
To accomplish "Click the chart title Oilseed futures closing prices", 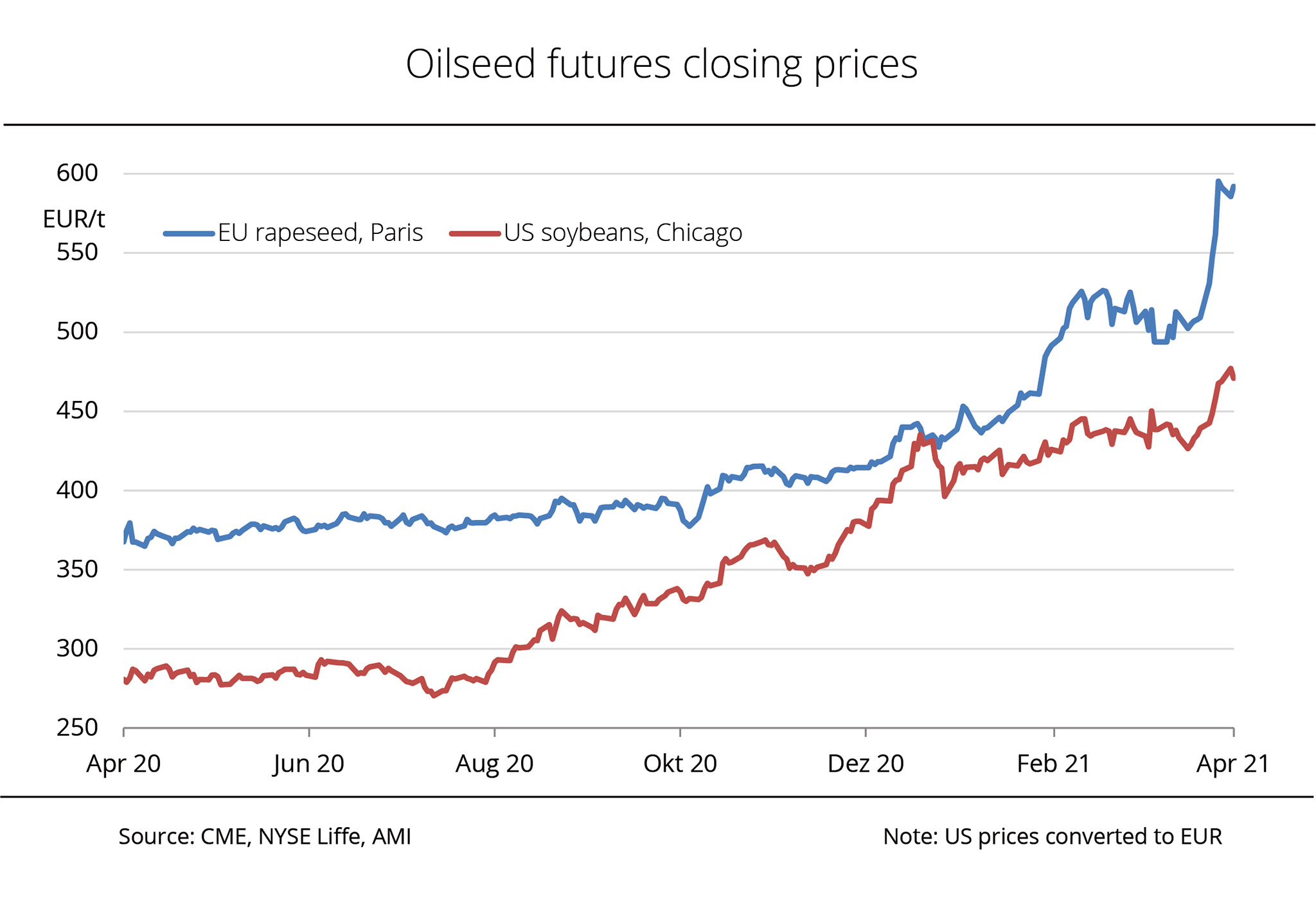I will coord(661,64).
